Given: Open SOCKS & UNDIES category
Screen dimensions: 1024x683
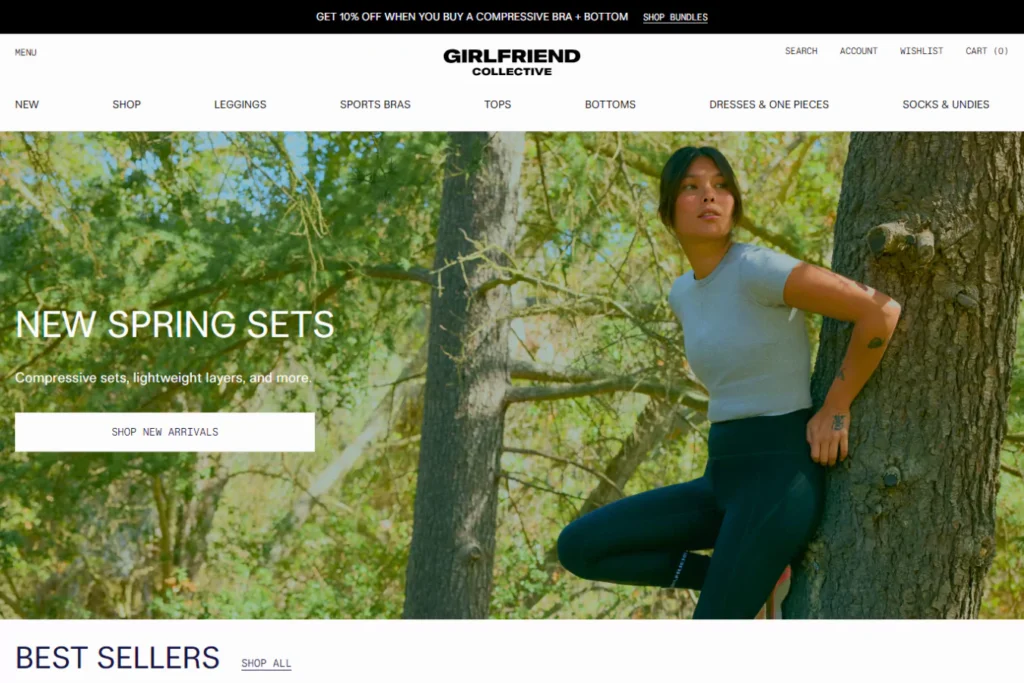Looking at the screenshot, I should [946, 104].
